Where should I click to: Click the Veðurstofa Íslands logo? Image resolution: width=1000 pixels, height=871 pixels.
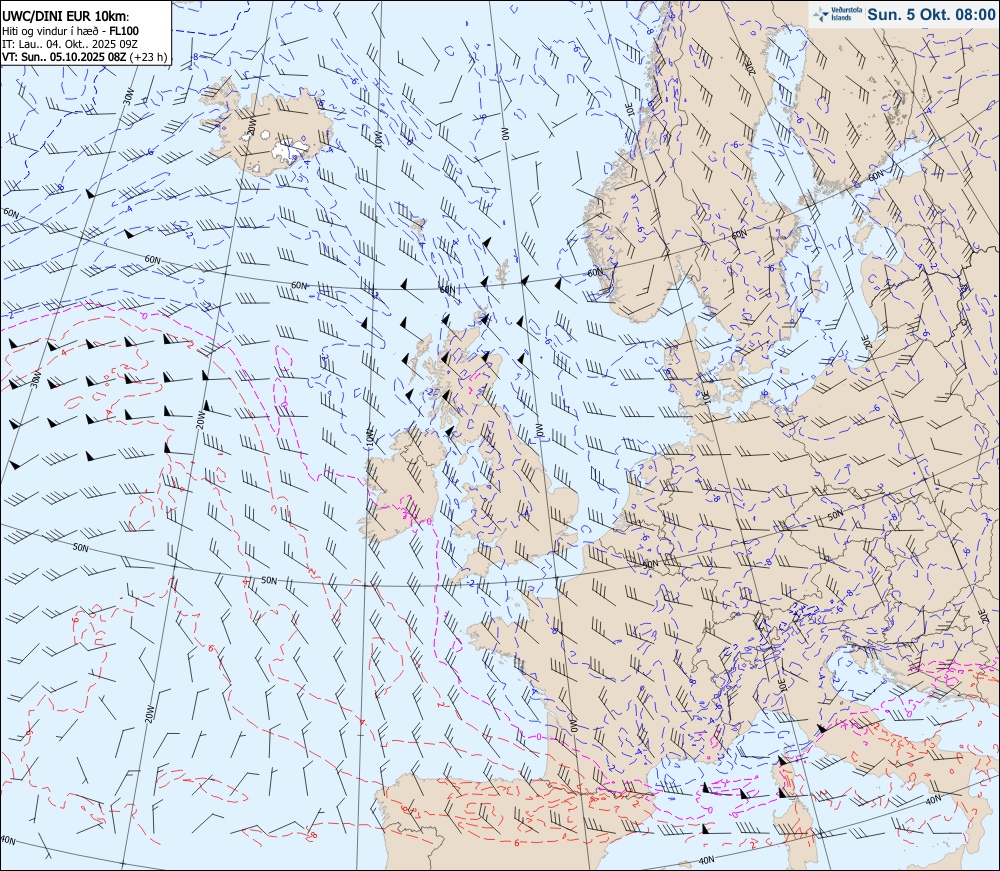click(837, 14)
